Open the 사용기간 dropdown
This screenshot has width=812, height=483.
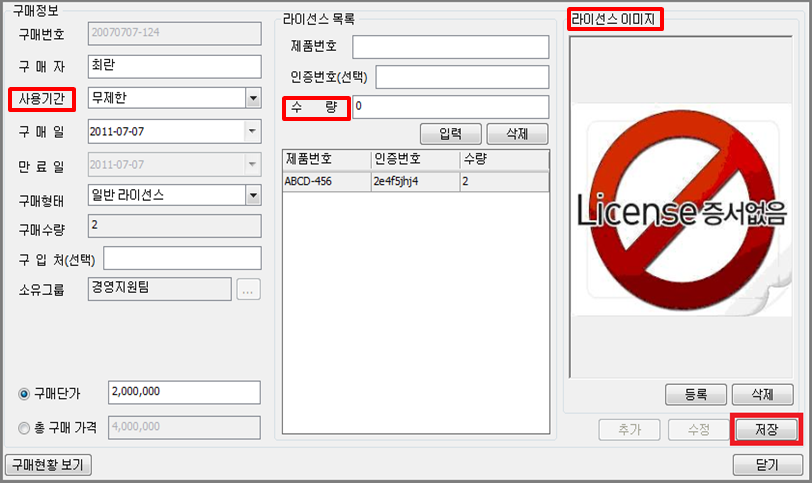pyautogui.click(x=253, y=97)
